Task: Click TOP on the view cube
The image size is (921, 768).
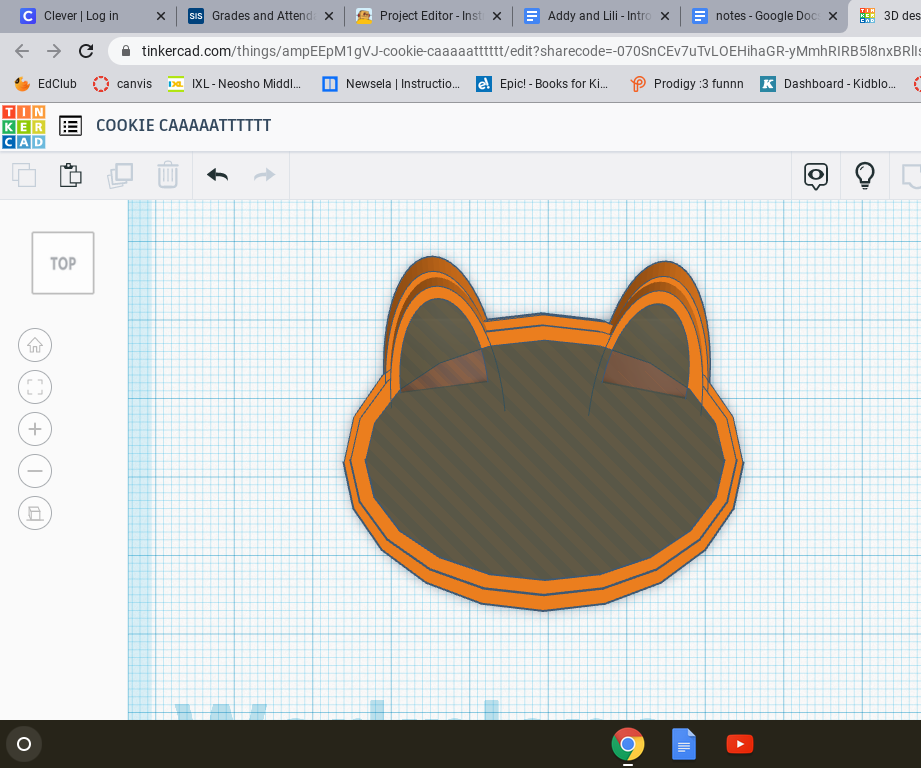Action: 62,263
